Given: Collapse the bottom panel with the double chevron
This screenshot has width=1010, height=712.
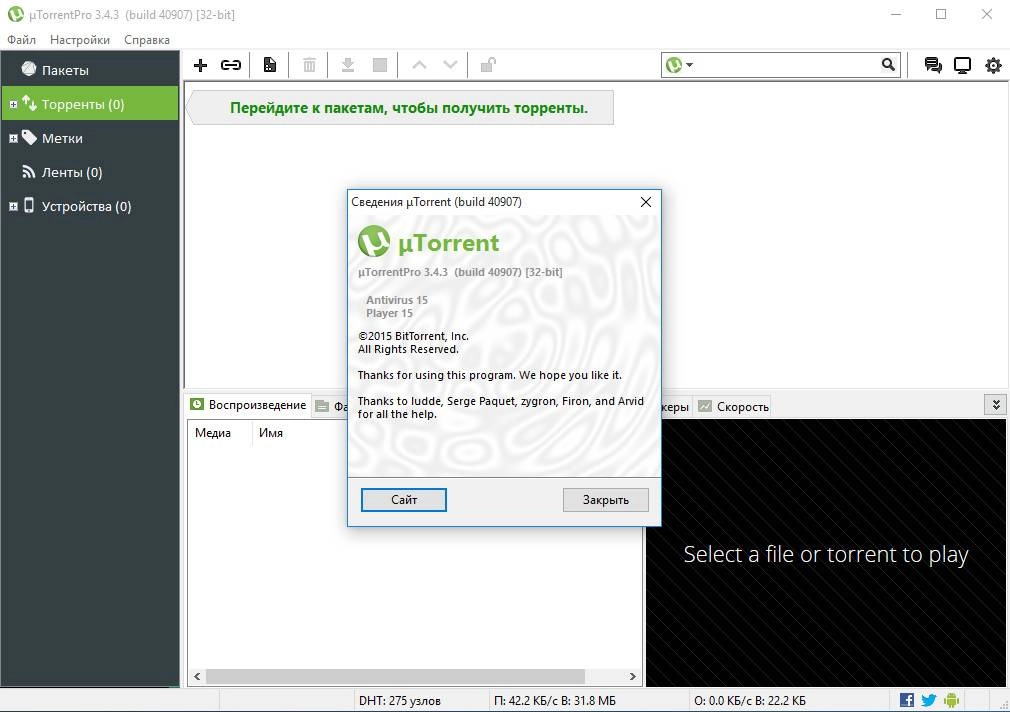Looking at the screenshot, I should pos(995,404).
